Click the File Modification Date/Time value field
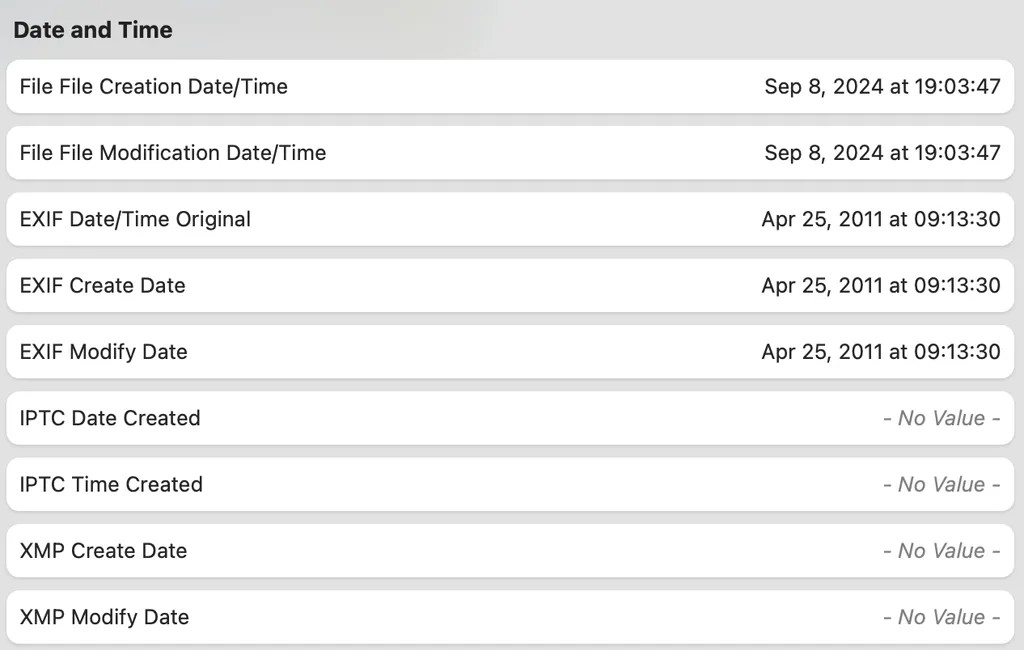This screenshot has height=650, width=1024. click(x=882, y=153)
